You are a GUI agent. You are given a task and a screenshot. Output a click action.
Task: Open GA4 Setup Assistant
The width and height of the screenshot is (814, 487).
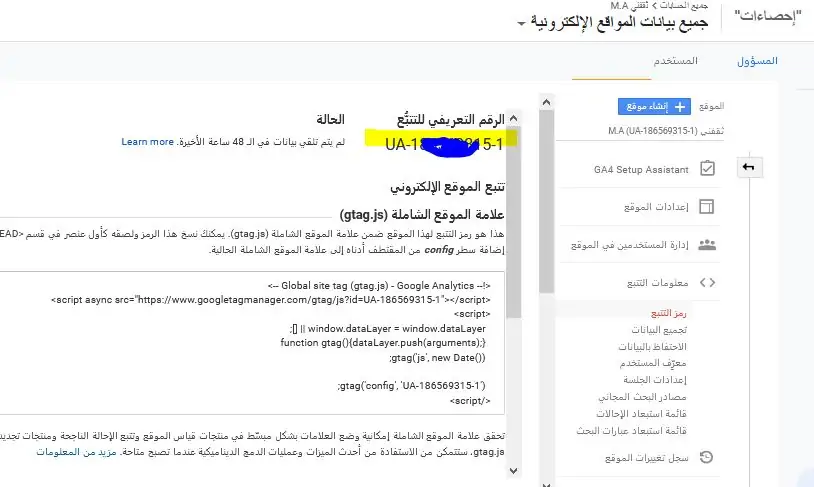point(640,169)
